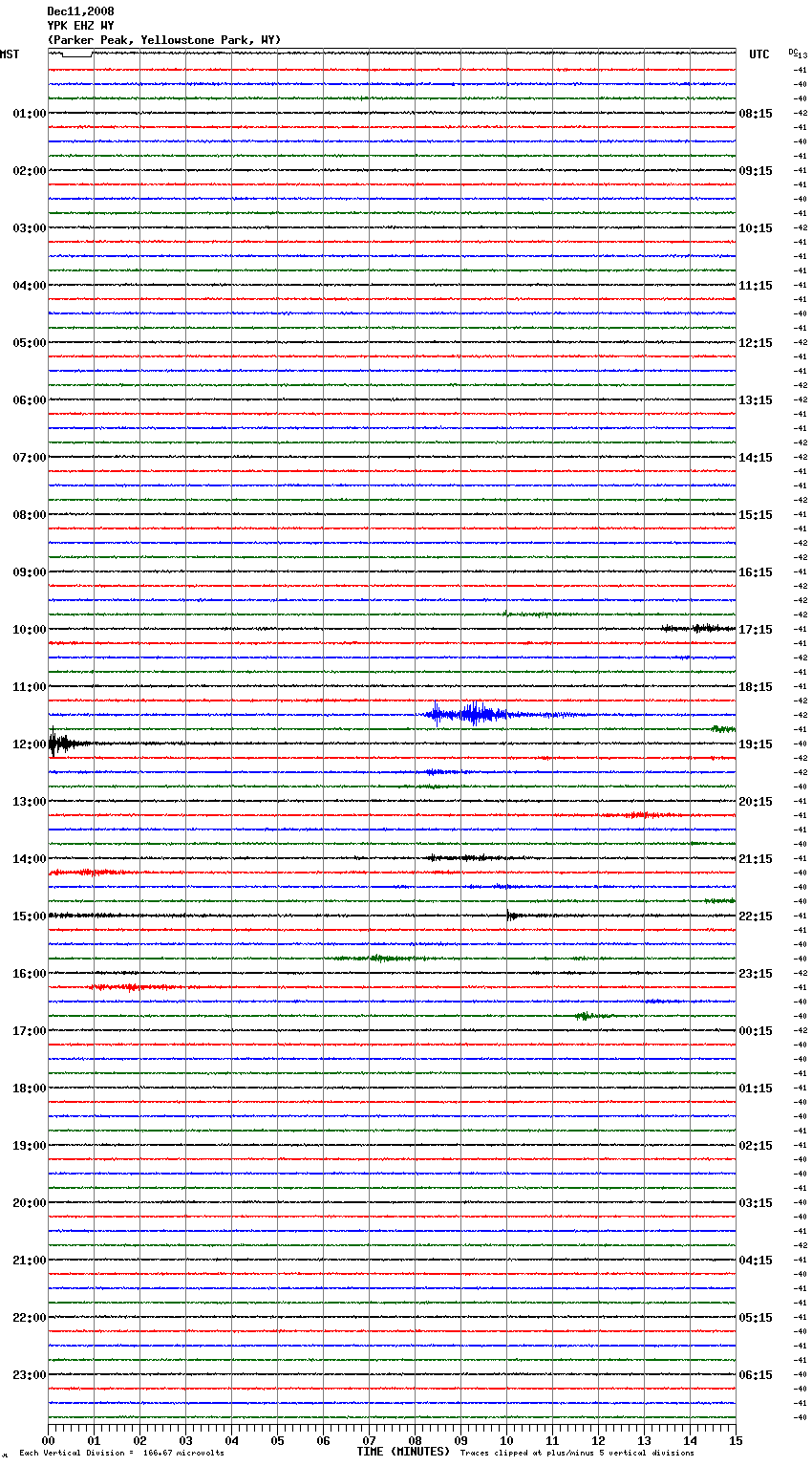Screen dimensions: 812x1466
Task: Click the "12:15" UTC time label
Action: (x=756, y=343)
